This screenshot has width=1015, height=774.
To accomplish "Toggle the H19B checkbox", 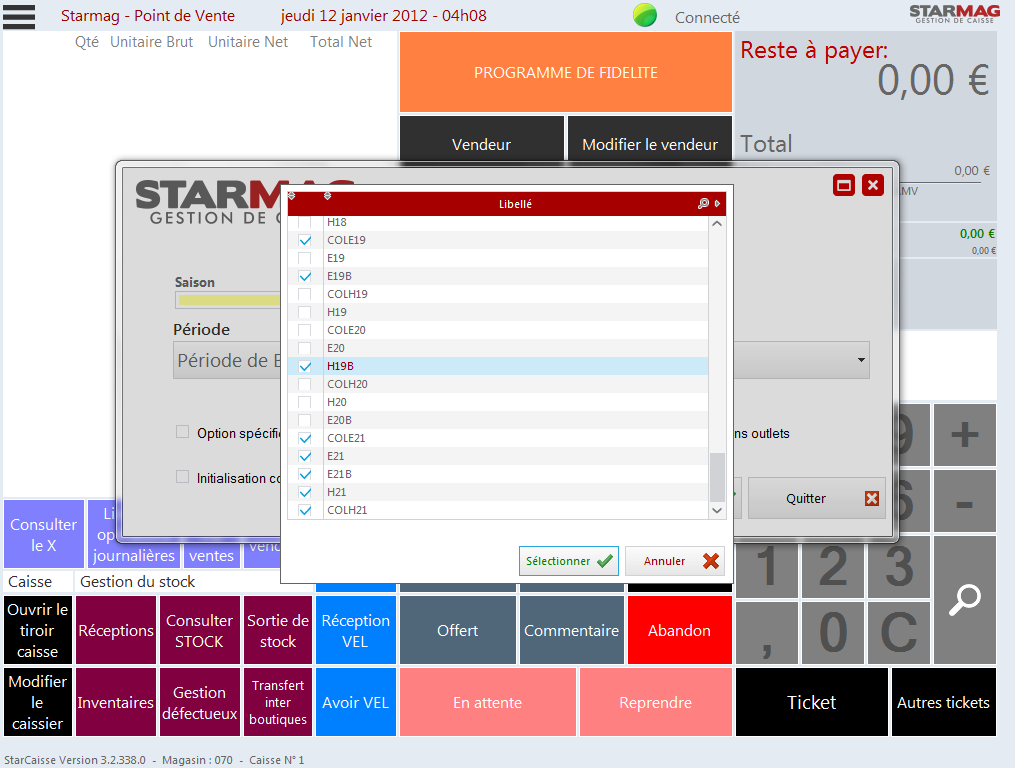I will coord(305,366).
